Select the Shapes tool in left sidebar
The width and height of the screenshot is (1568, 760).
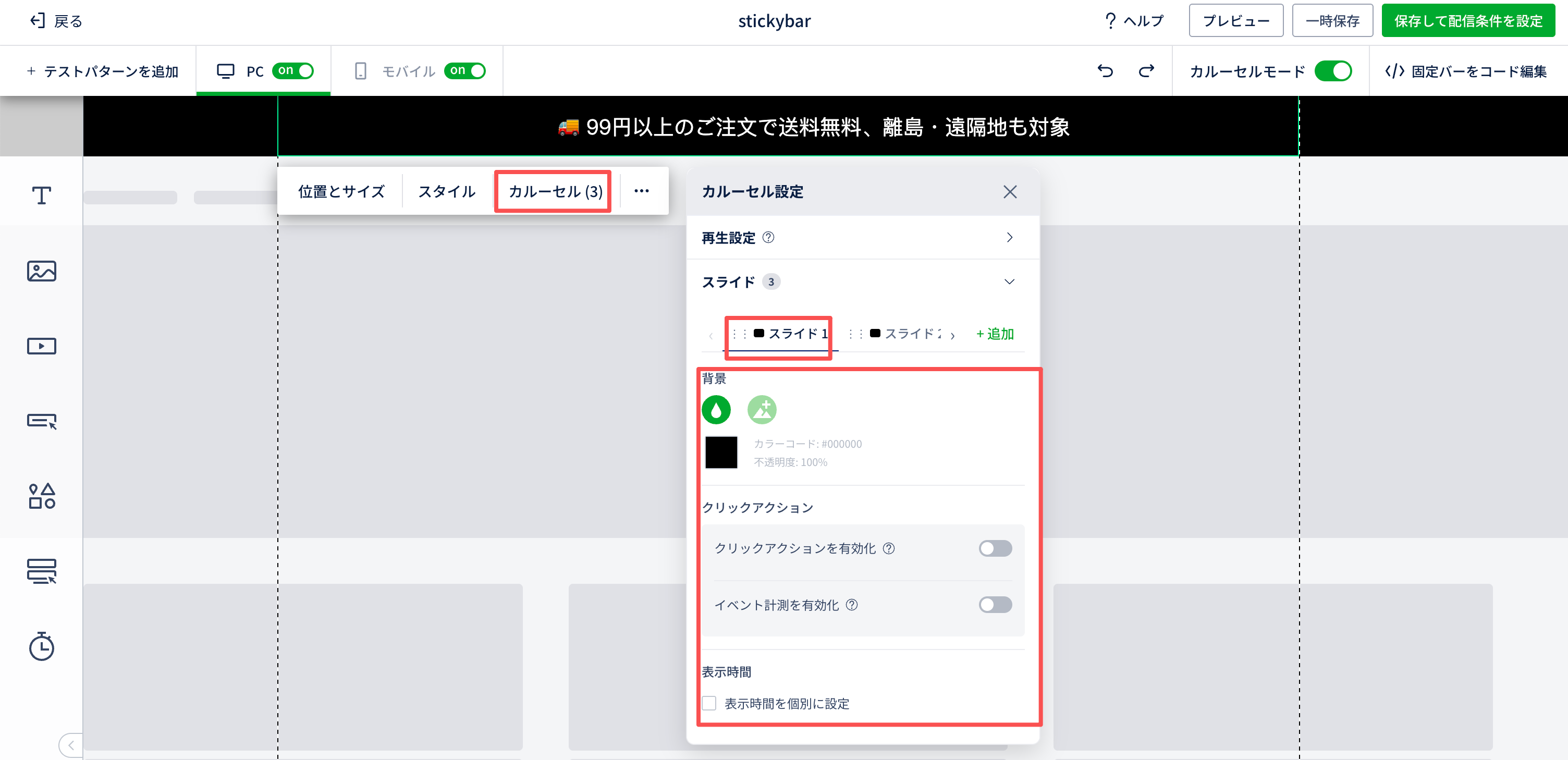(x=41, y=497)
